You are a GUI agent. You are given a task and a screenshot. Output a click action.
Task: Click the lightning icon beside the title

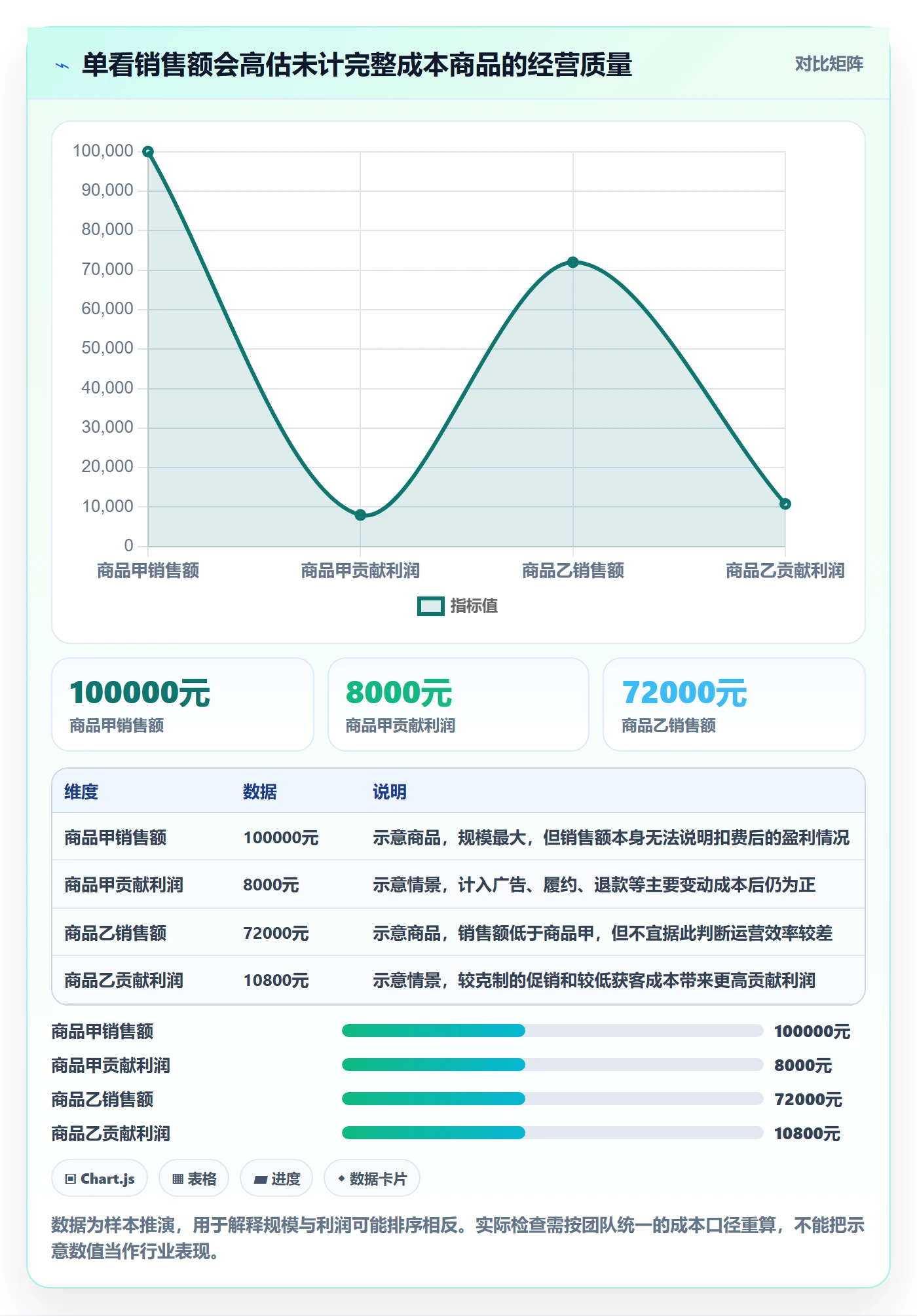tap(62, 65)
